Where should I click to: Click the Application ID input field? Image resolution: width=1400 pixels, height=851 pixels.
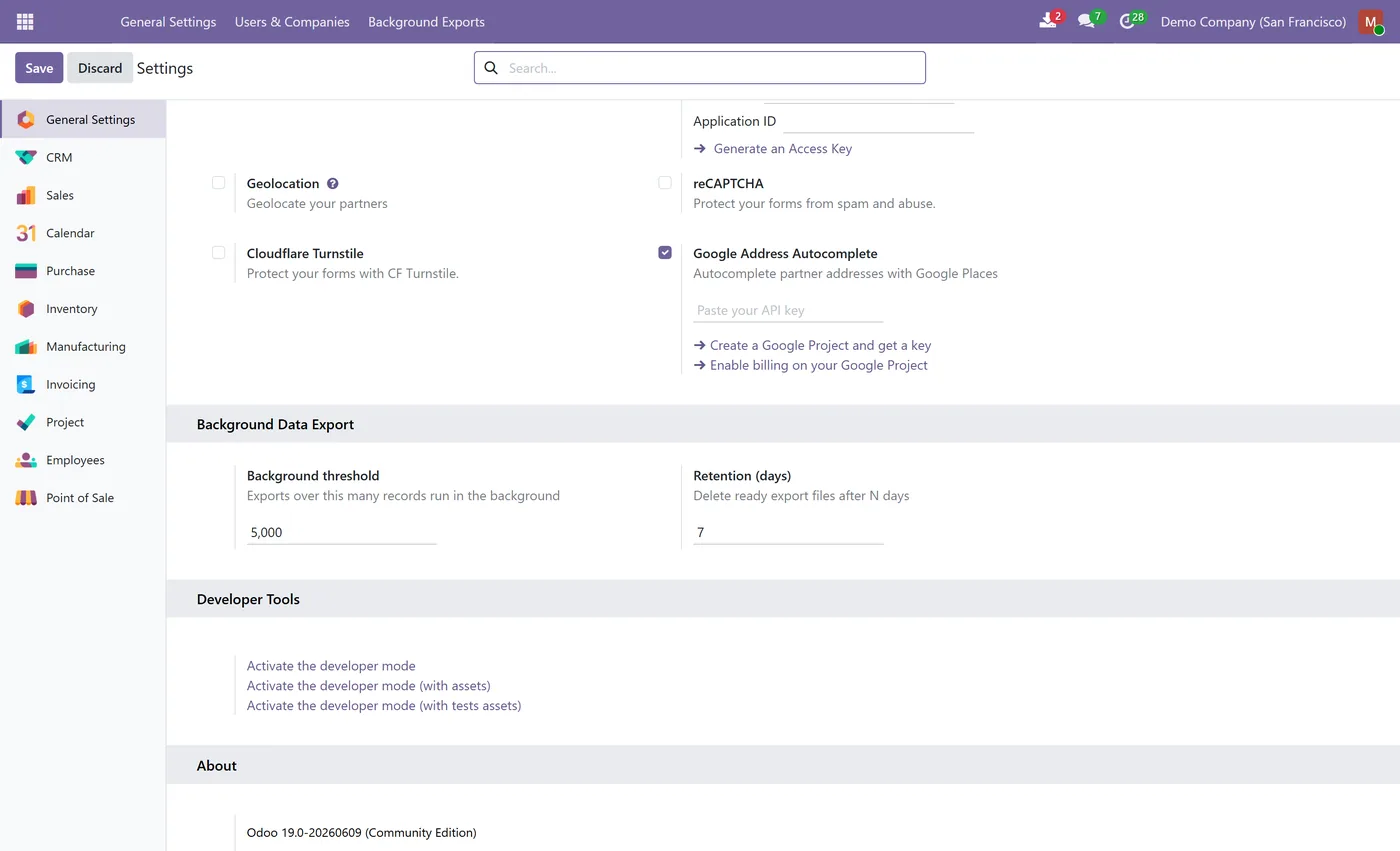tap(878, 122)
